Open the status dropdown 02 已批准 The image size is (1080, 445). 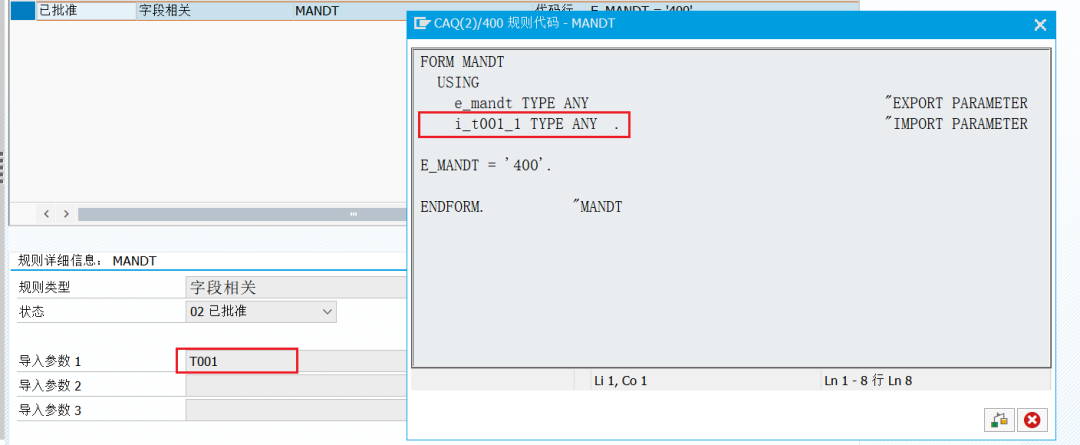tap(261, 311)
